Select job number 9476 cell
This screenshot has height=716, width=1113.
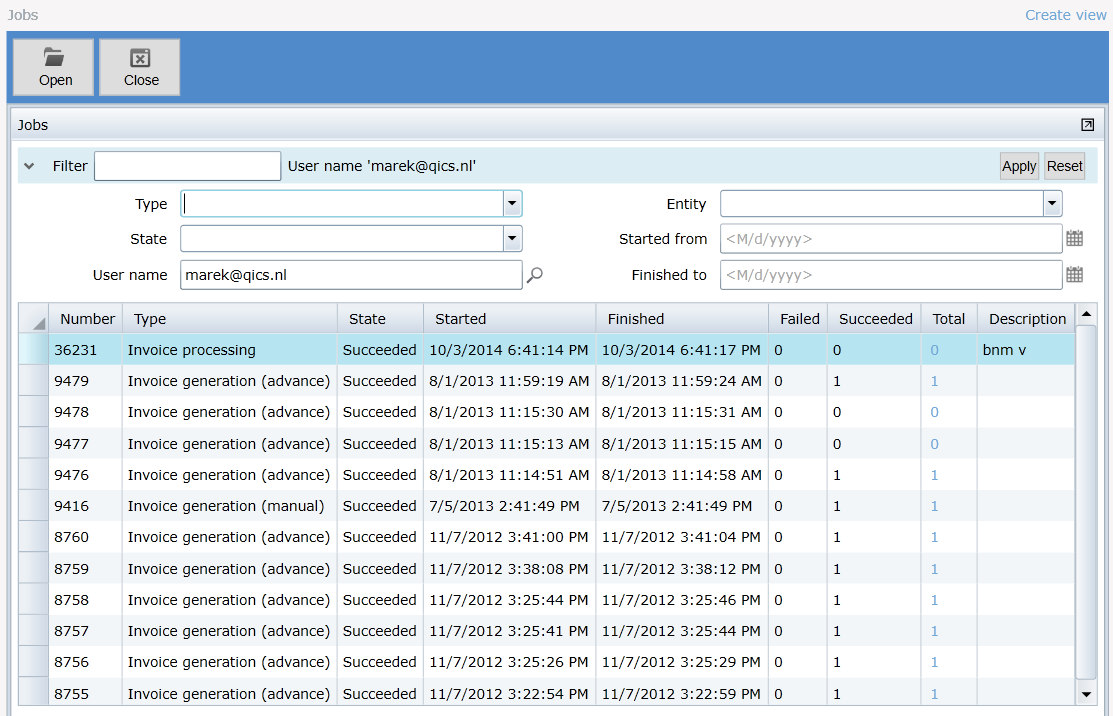pyautogui.click(x=86, y=475)
